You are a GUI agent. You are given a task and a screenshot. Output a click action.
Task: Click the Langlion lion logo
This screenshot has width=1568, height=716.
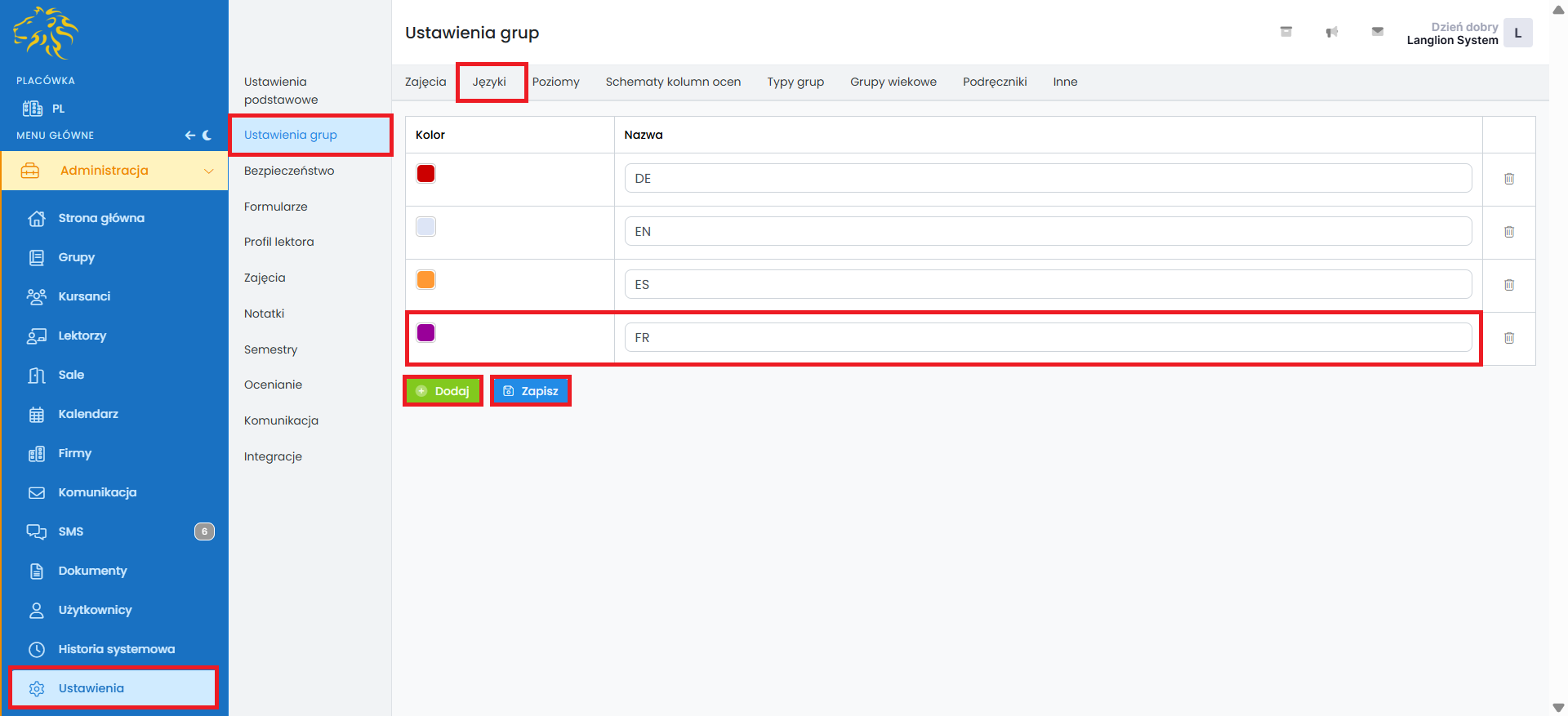click(x=46, y=33)
